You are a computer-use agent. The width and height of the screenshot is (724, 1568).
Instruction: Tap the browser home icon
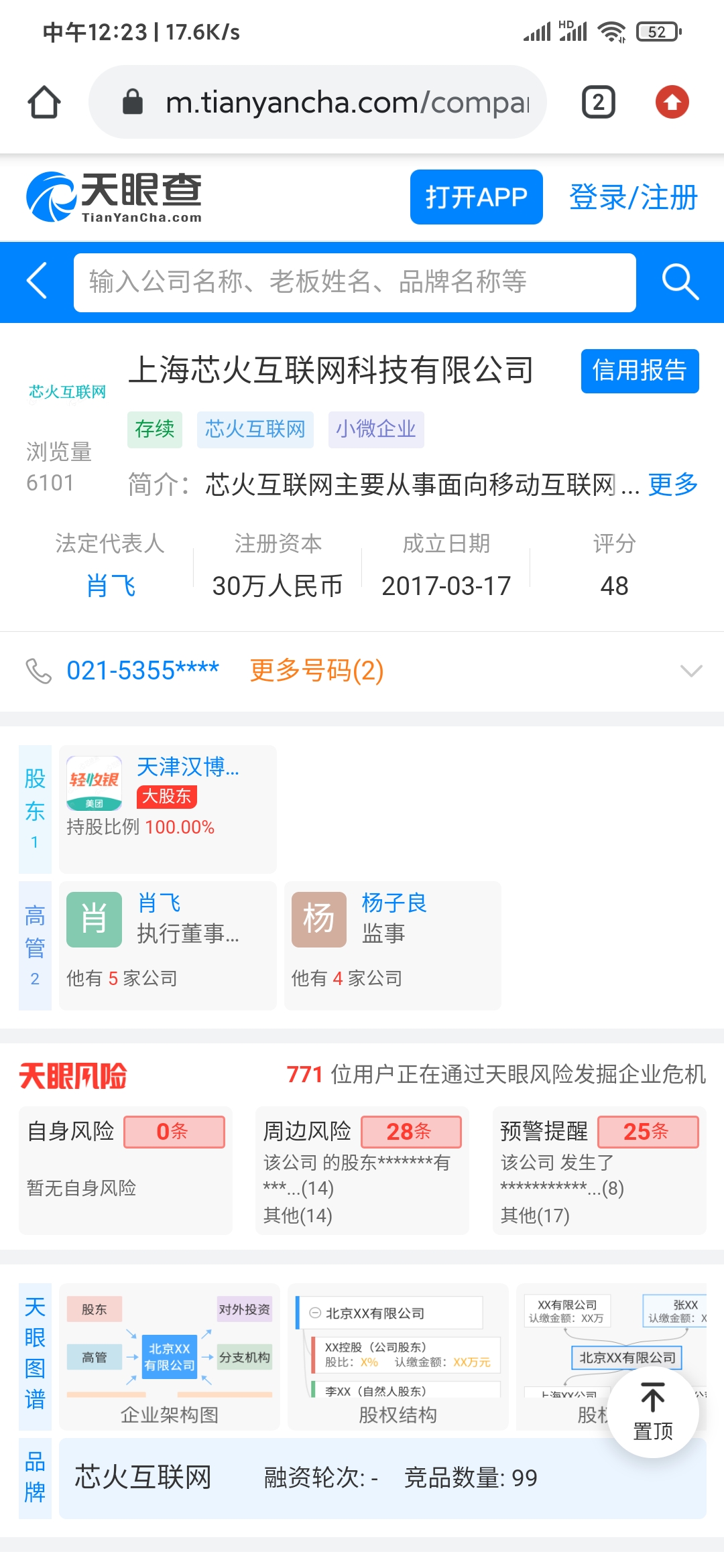(x=44, y=102)
